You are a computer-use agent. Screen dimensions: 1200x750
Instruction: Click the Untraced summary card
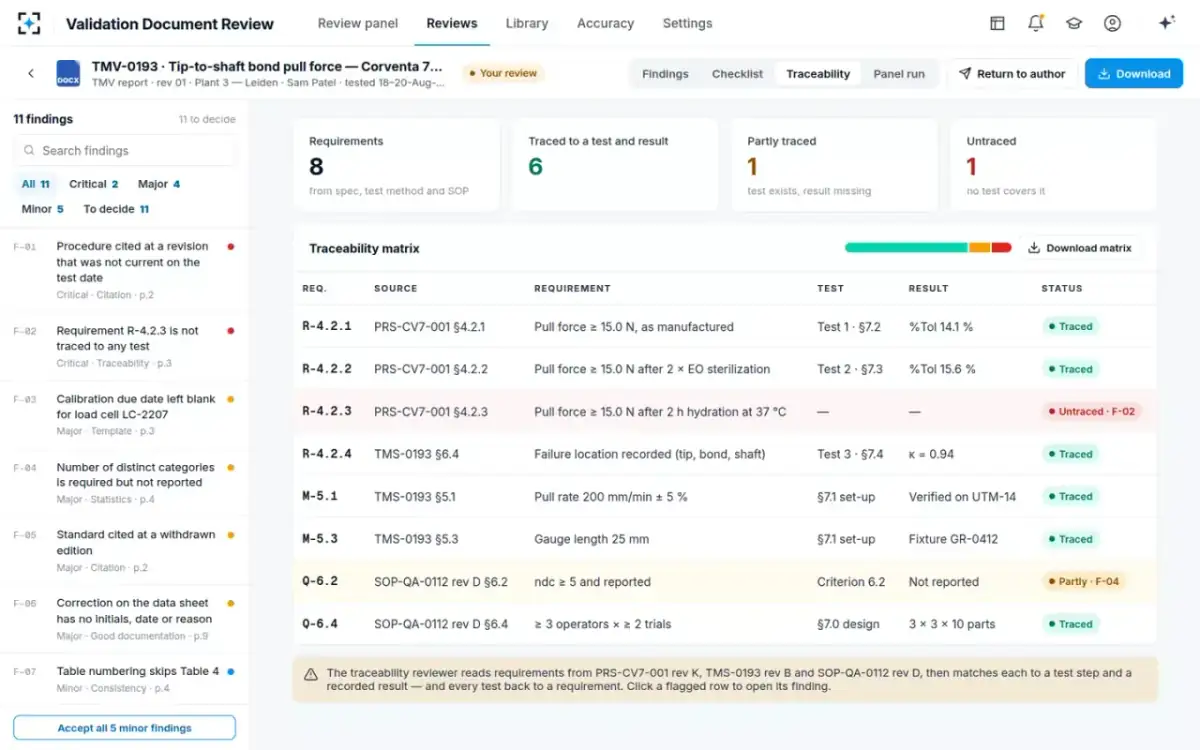coord(1053,165)
